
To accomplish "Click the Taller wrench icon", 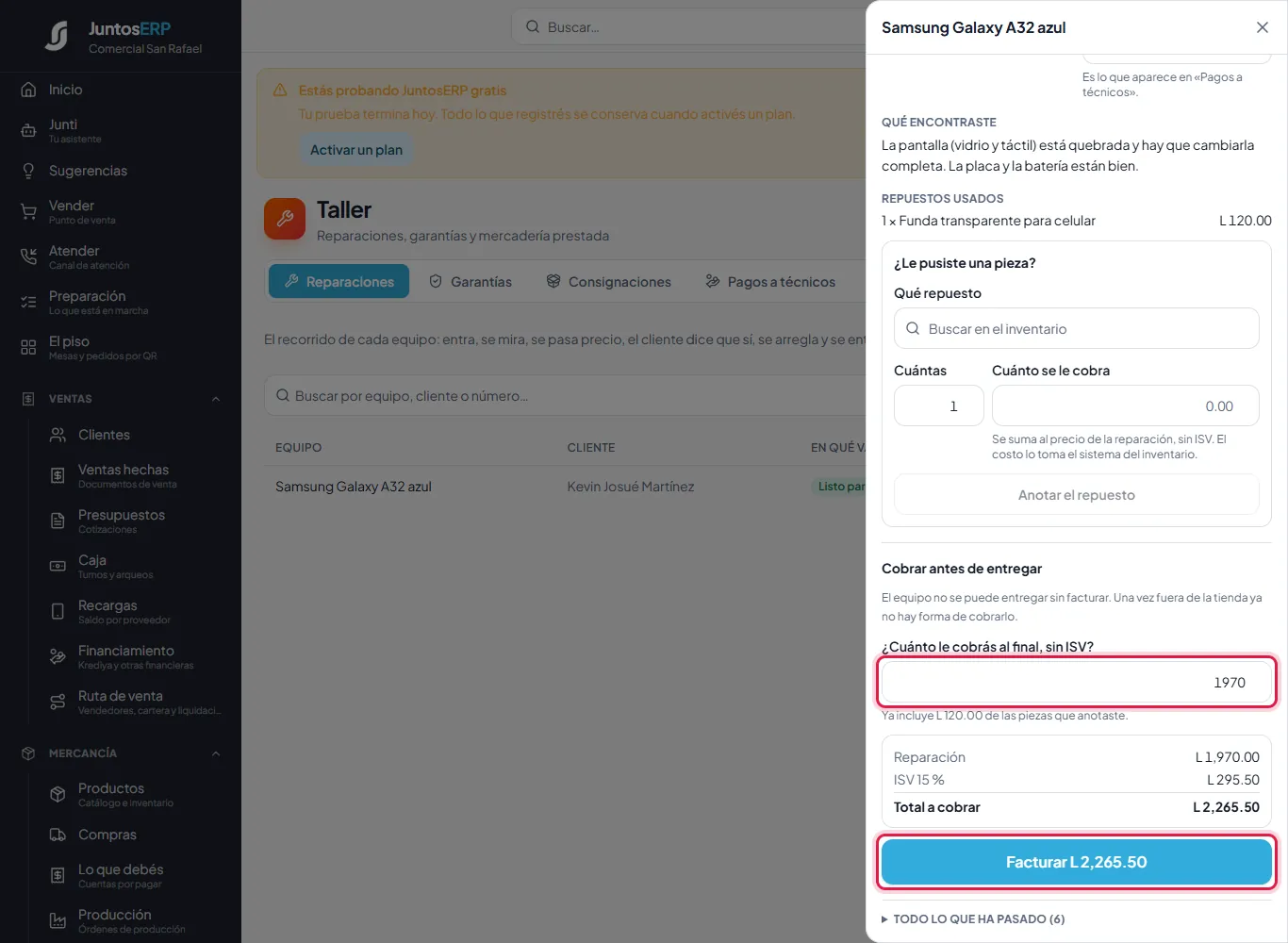I will (285, 219).
